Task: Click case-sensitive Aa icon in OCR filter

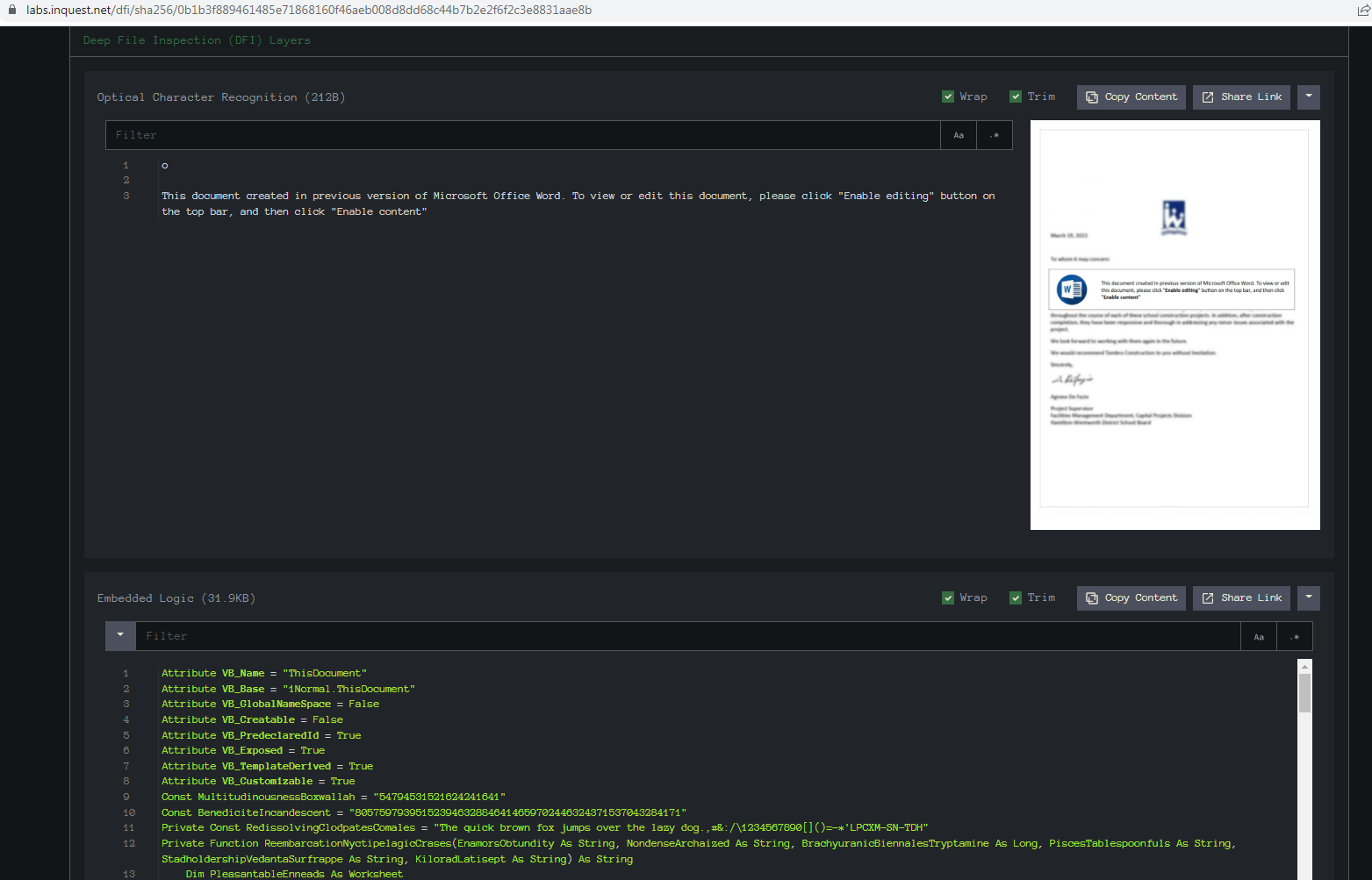Action: 959,135
